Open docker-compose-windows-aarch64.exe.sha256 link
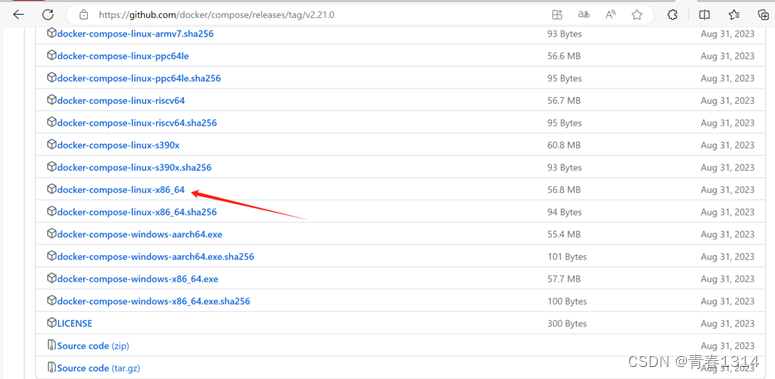The image size is (775, 379). 156,256
